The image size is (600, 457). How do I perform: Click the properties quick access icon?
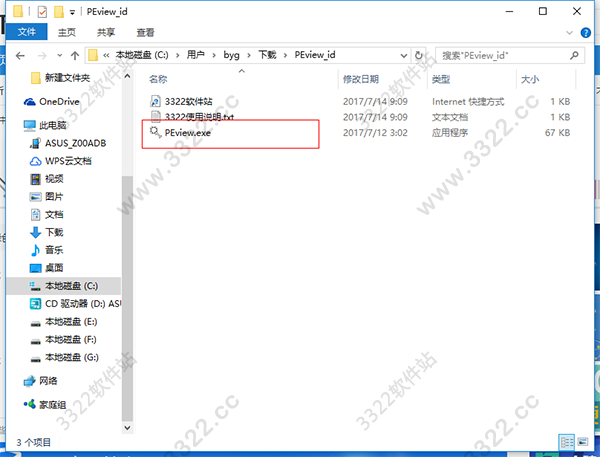coord(42,12)
